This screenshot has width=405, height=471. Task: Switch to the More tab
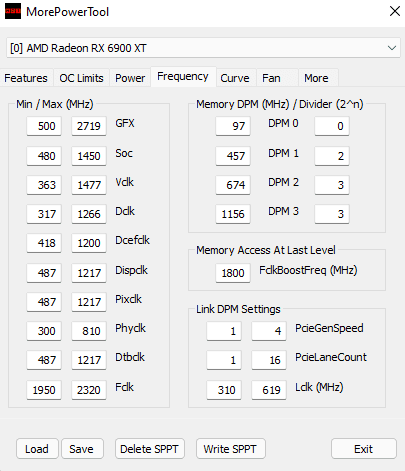[316, 78]
